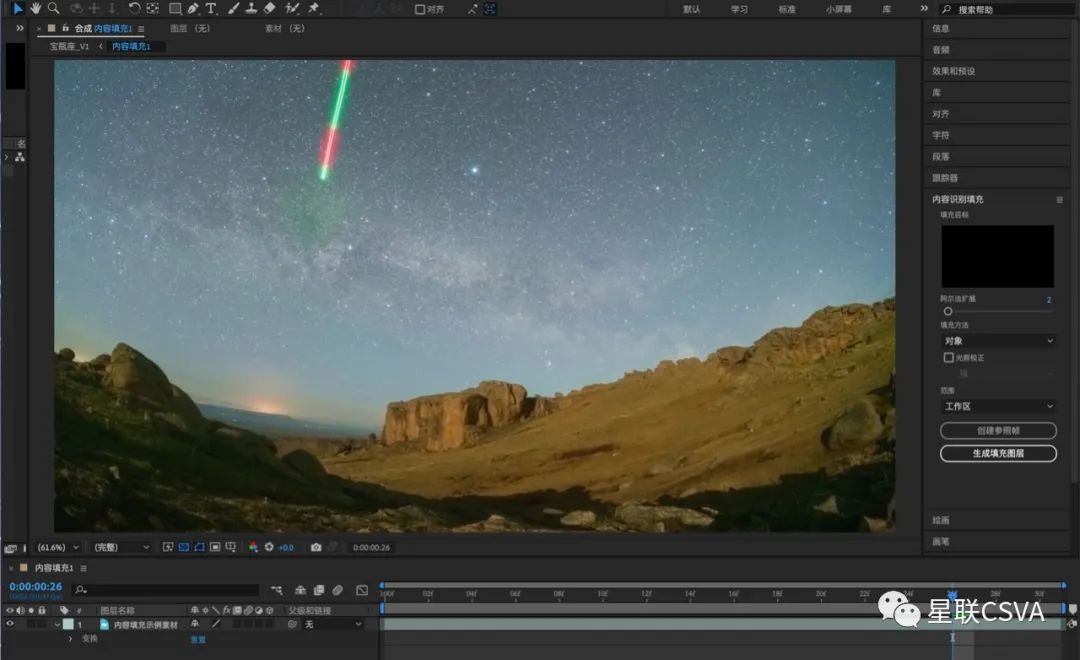Select the Rotation tool
1080x660 pixels.
(x=134, y=9)
